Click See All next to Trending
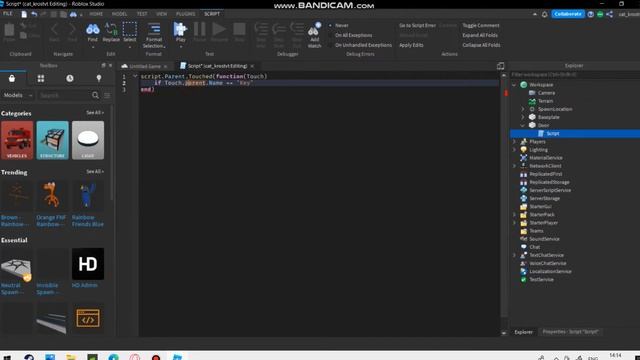Viewport: 640px width, 360px height. (x=95, y=172)
